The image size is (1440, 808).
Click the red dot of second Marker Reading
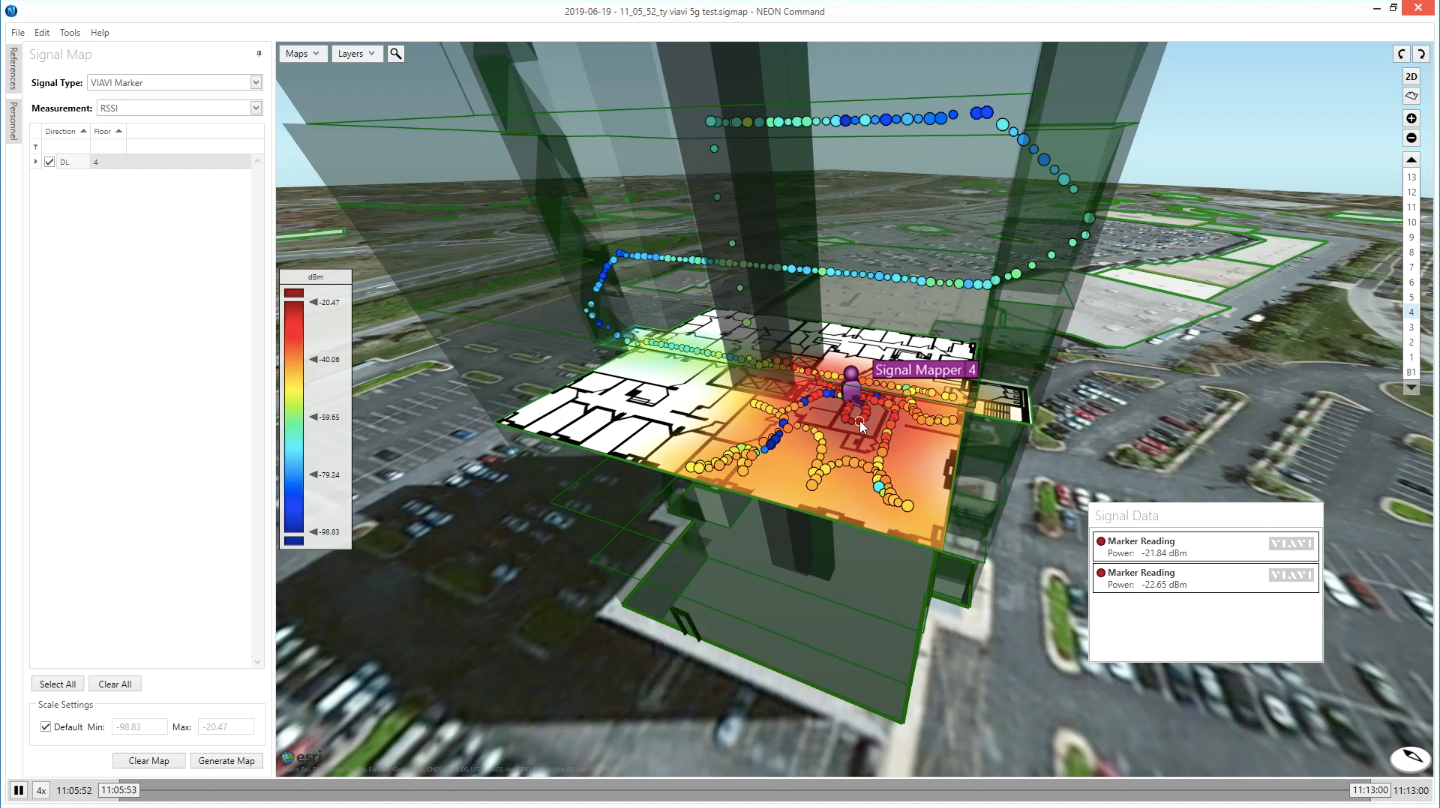(1101, 573)
